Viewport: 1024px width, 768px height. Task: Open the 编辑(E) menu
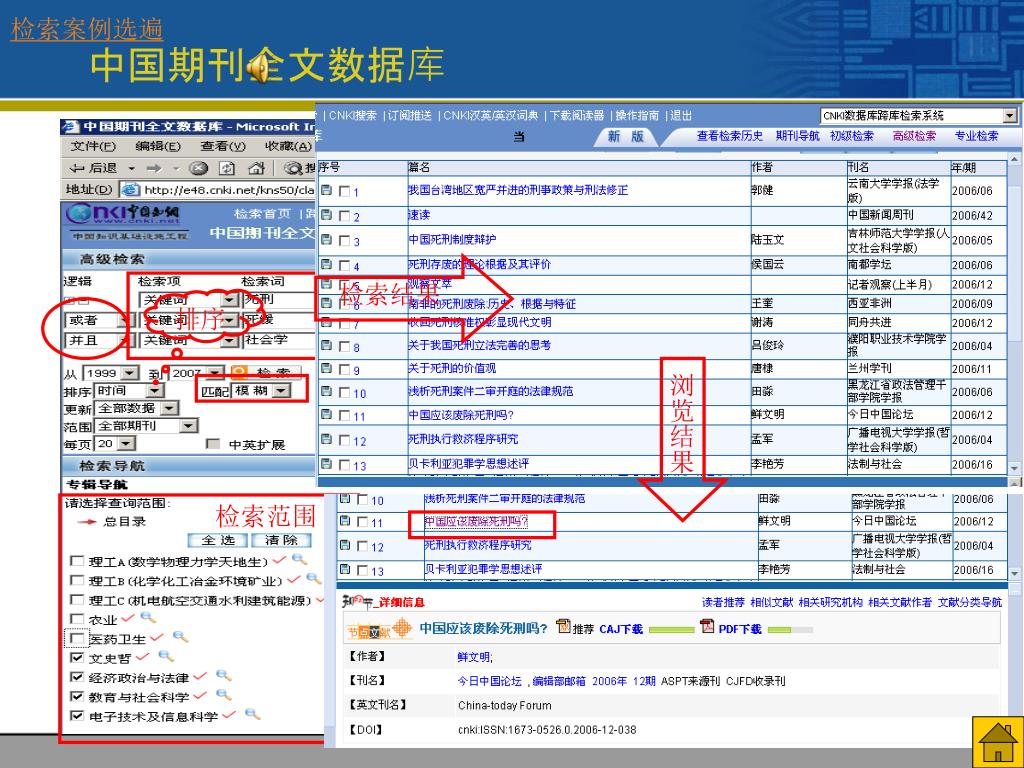(x=158, y=146)
